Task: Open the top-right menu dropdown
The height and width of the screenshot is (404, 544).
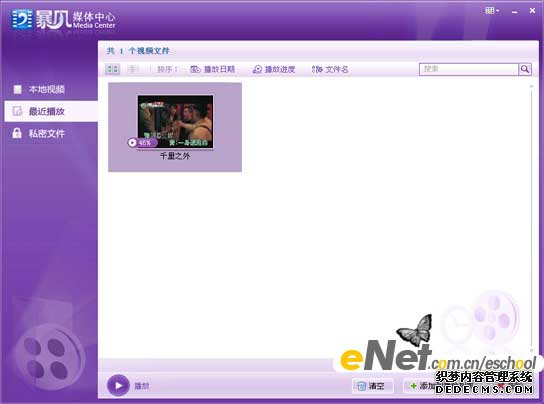Action: pyautogui.click(x=492, y=11)
